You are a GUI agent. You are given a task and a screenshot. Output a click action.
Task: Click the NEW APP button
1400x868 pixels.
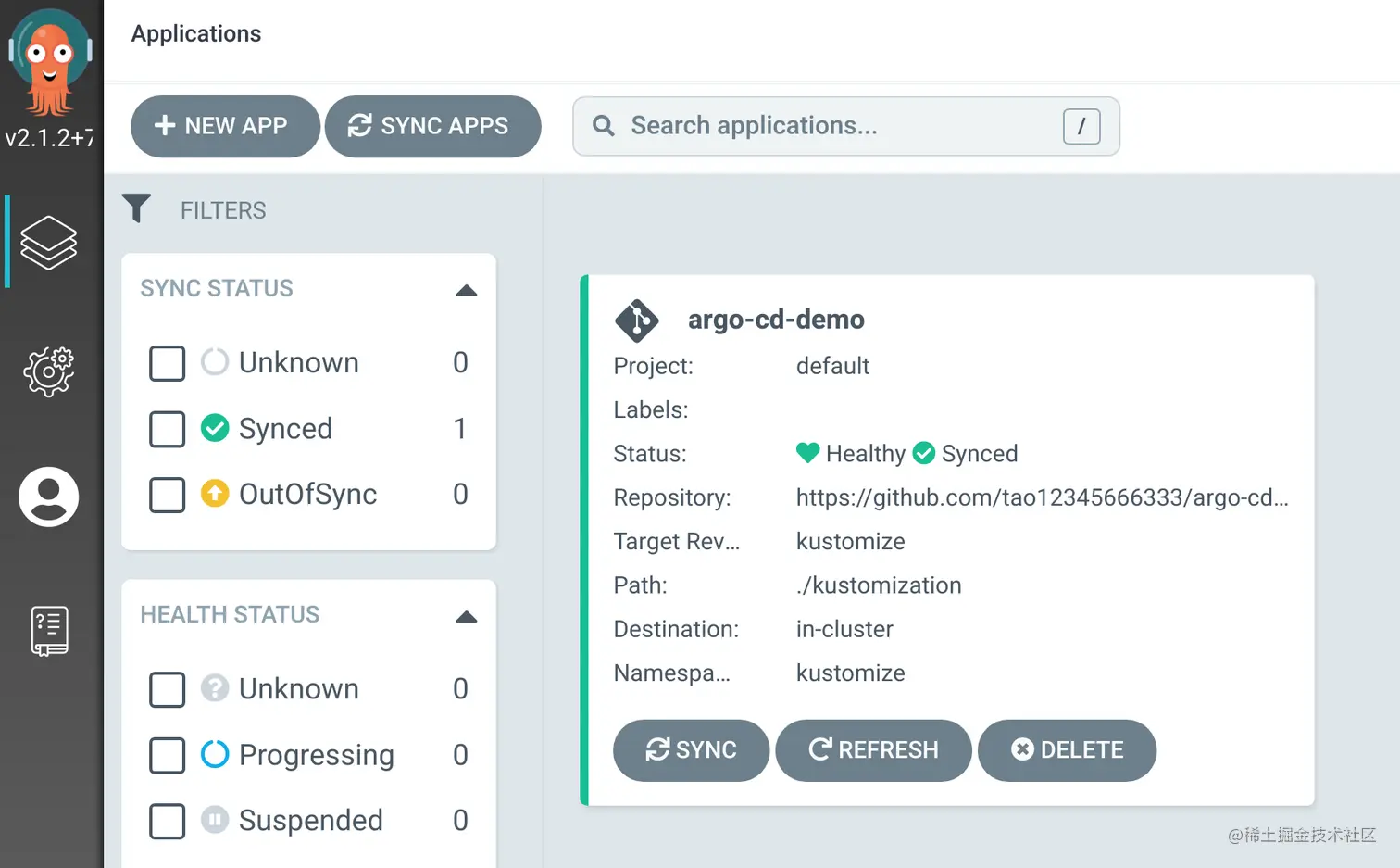coord(225,126)
